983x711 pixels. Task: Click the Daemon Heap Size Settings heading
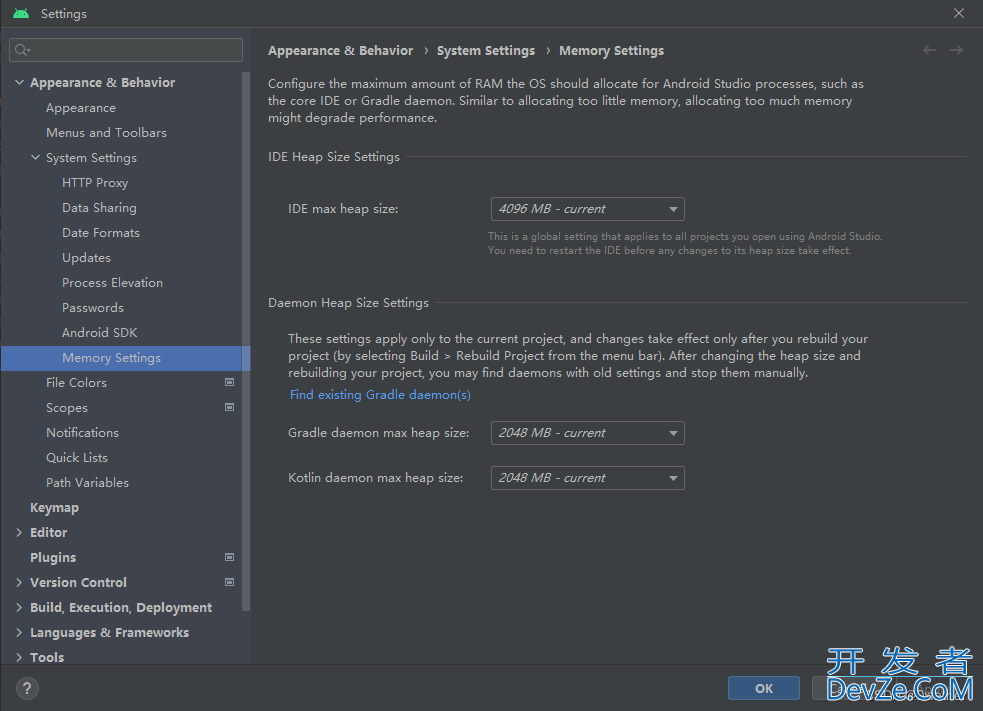(349, 303)
